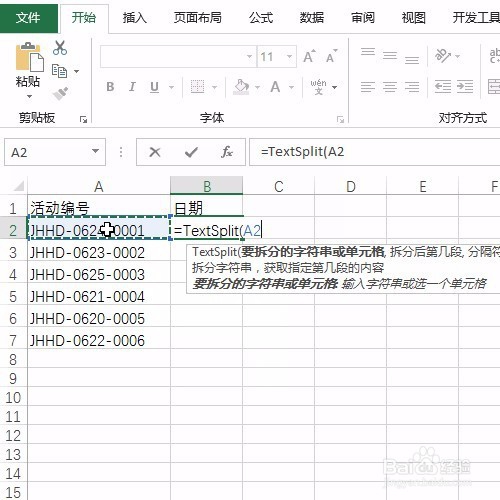Click the Cut scissors icon
This screenshot has height=500, width=500.
click(60, 48)
